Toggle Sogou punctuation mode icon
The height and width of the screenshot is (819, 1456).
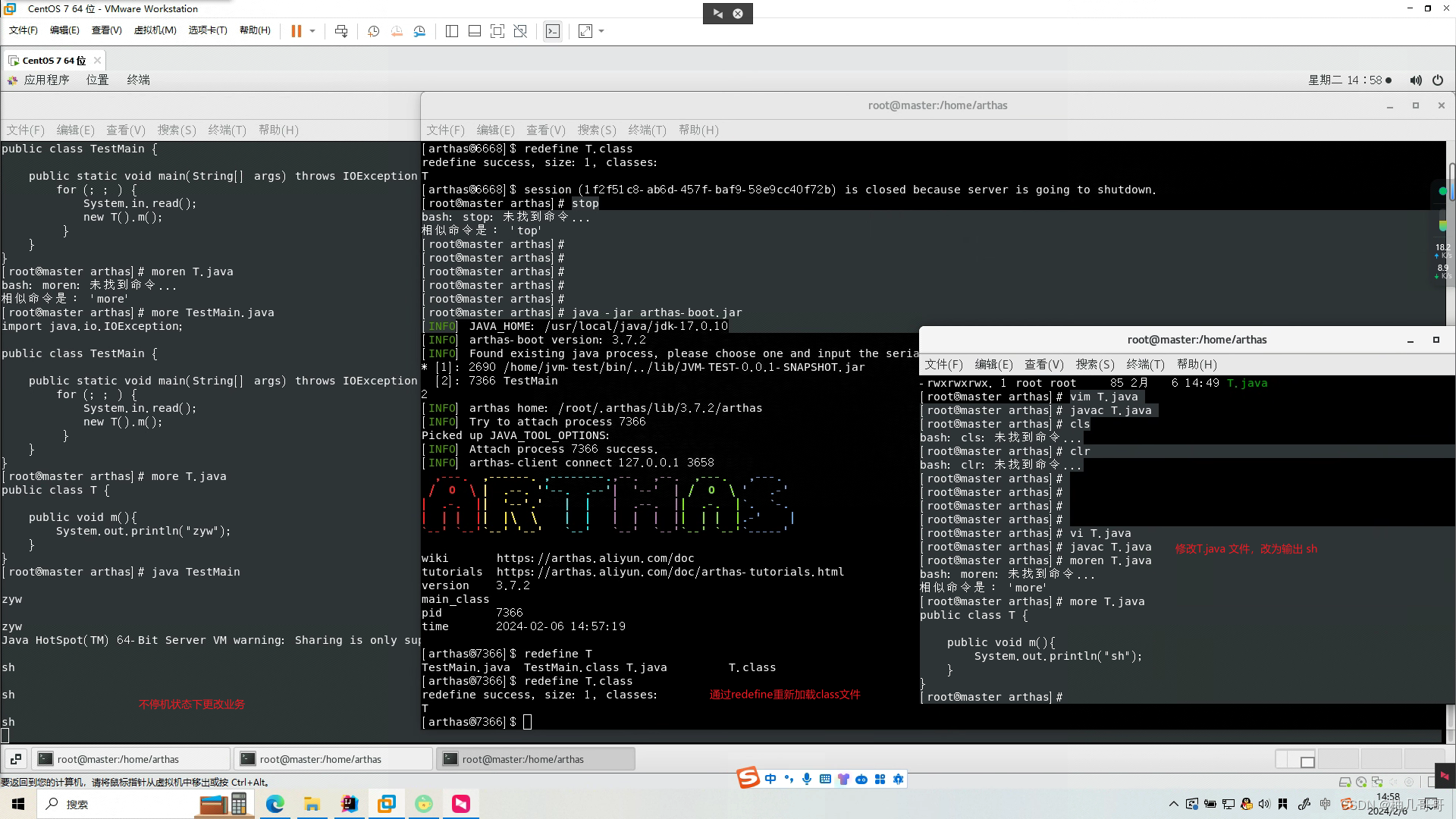point(789,779)
